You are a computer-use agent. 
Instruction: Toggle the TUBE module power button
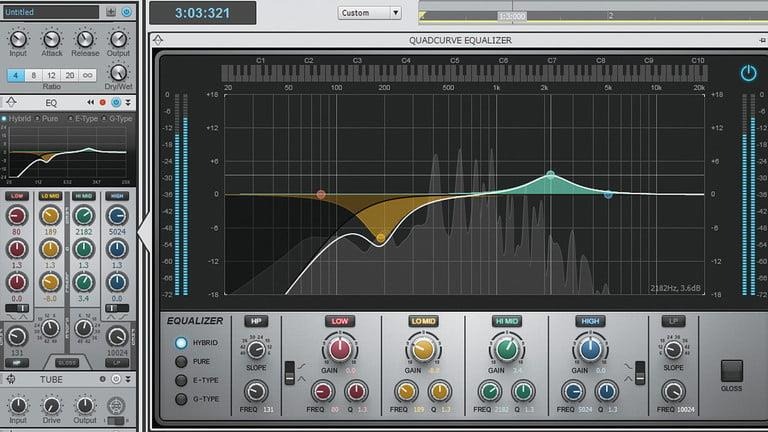pos(116,379)
